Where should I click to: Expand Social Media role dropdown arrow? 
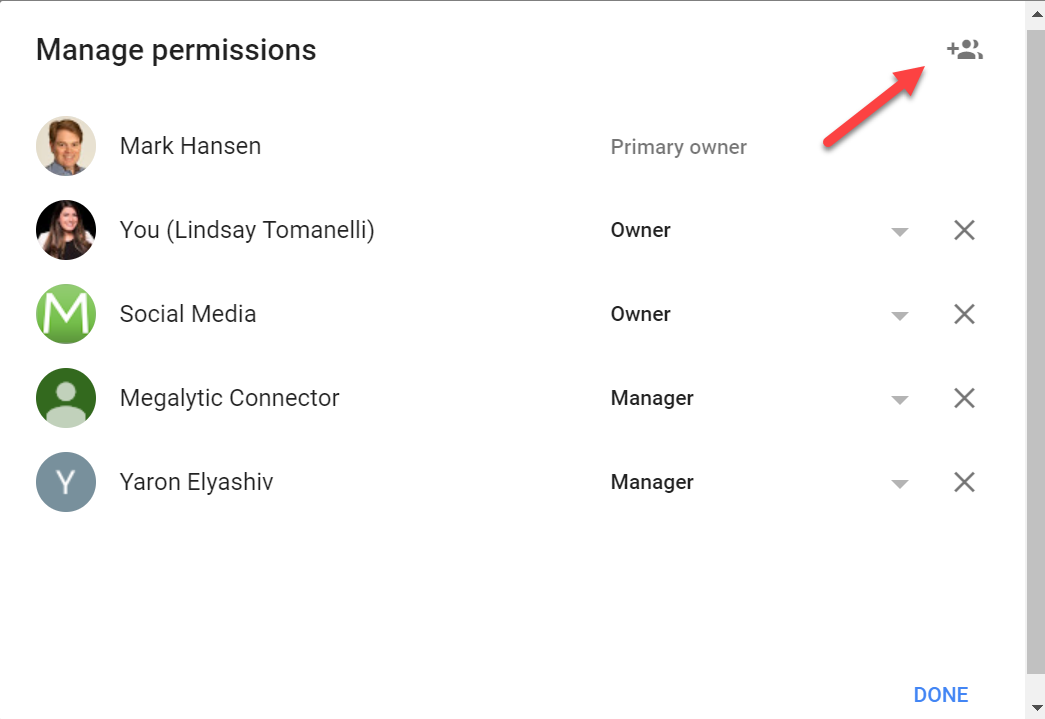tap(900, 316)
